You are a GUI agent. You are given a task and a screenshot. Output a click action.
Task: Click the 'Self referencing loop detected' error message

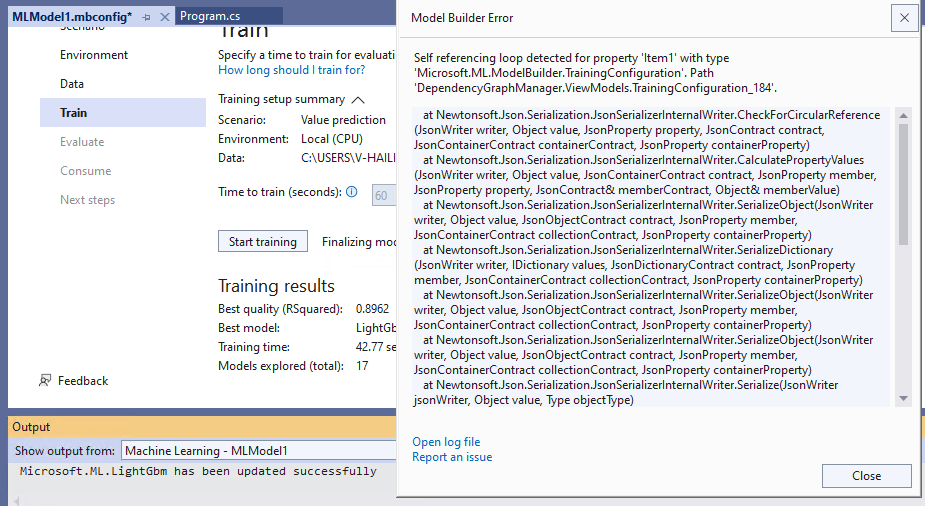click(x=595, y=73)
